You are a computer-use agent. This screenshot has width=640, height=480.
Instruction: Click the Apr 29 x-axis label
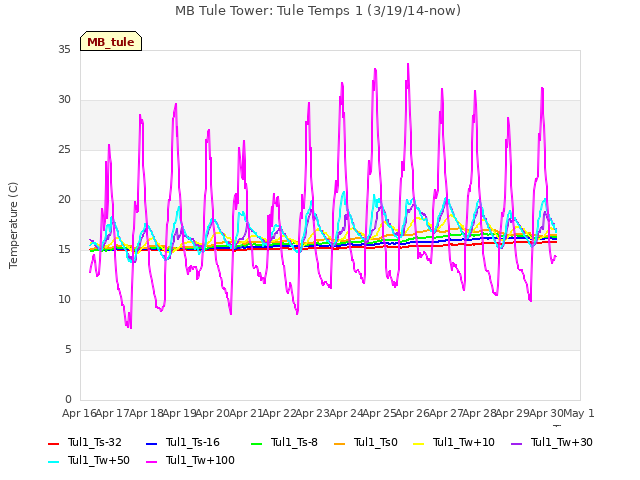[513, 413]
